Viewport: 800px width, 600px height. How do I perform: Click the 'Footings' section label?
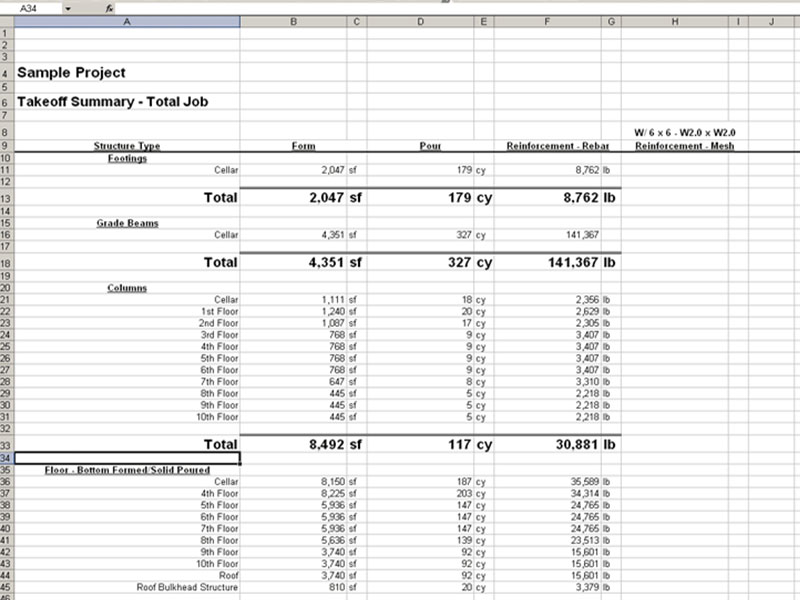pyautogui.click(x=127, y=158)
